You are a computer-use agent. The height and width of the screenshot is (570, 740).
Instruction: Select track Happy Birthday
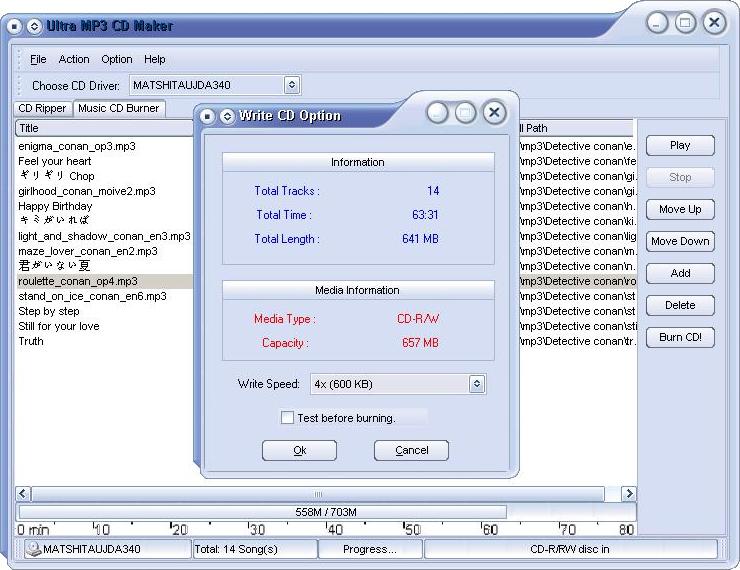(x=55, y=206)
